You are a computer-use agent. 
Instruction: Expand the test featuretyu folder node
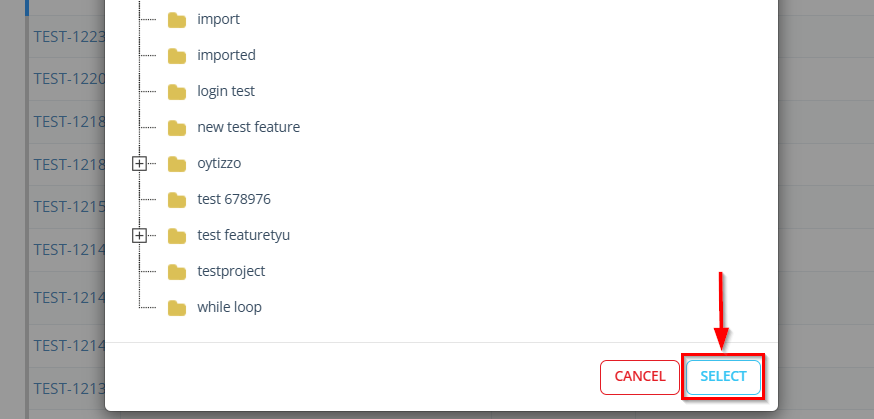(x=140, y=236)
